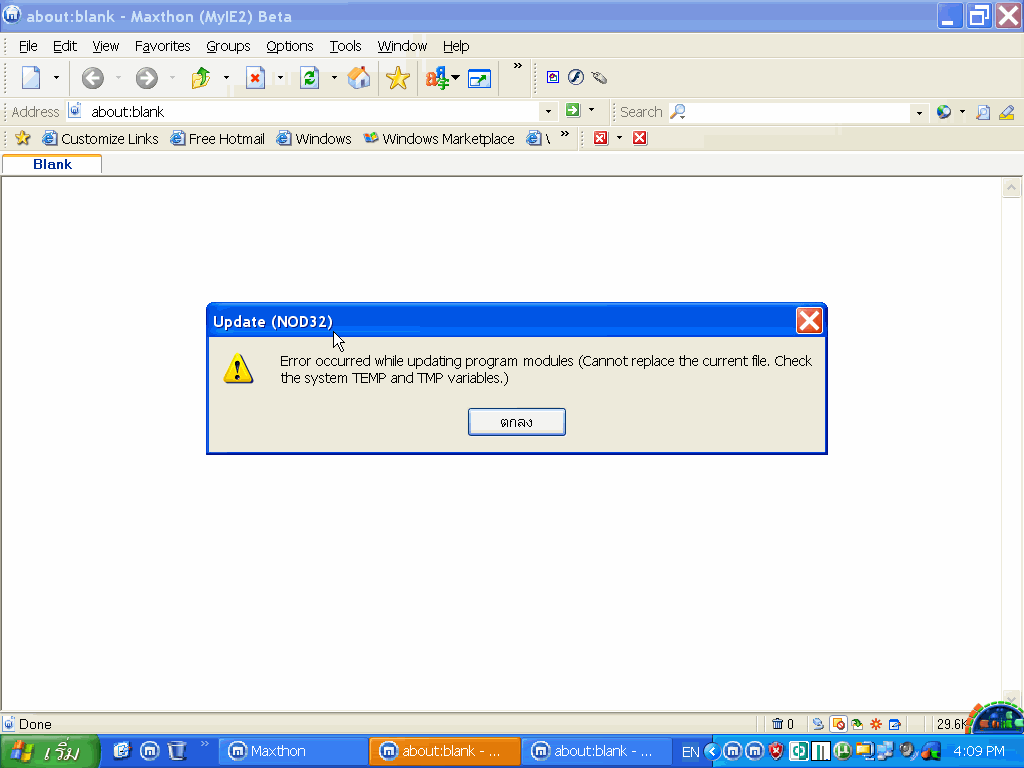
Task: Click the green Go arrow button
Action: click(x=573, y=110)
